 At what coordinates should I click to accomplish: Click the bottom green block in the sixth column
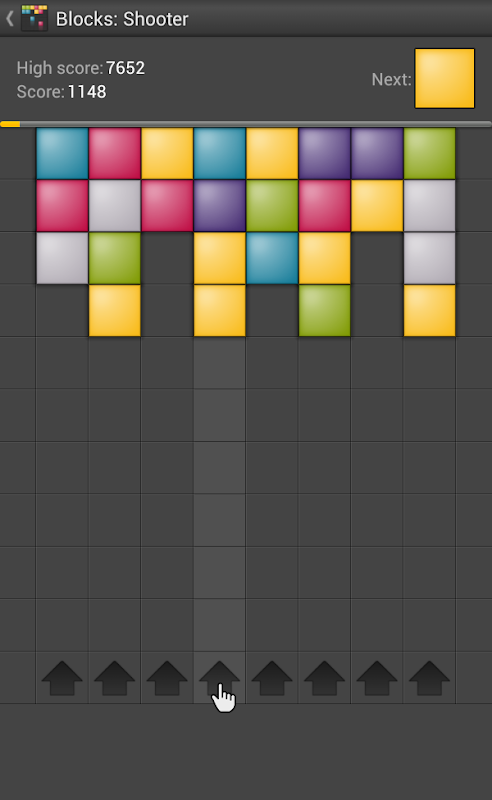pos(325,311)
